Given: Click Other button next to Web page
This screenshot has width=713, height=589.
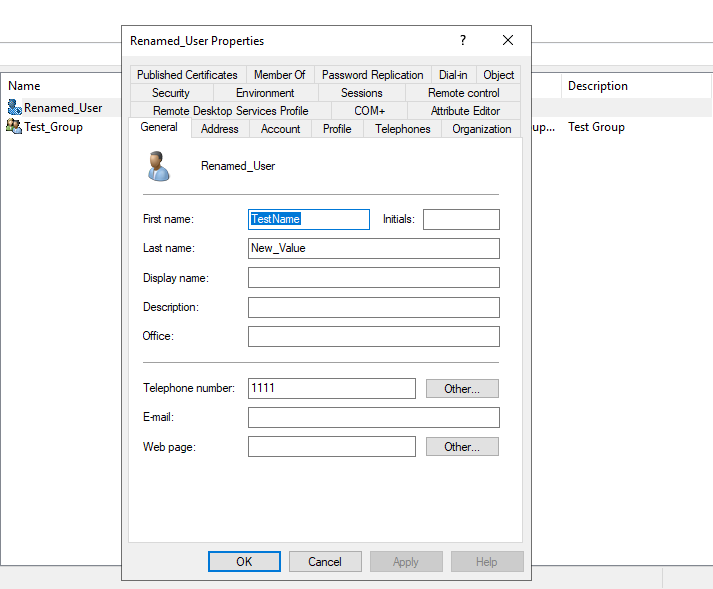Looking at the screenshot, I should [x=462, y=447].
